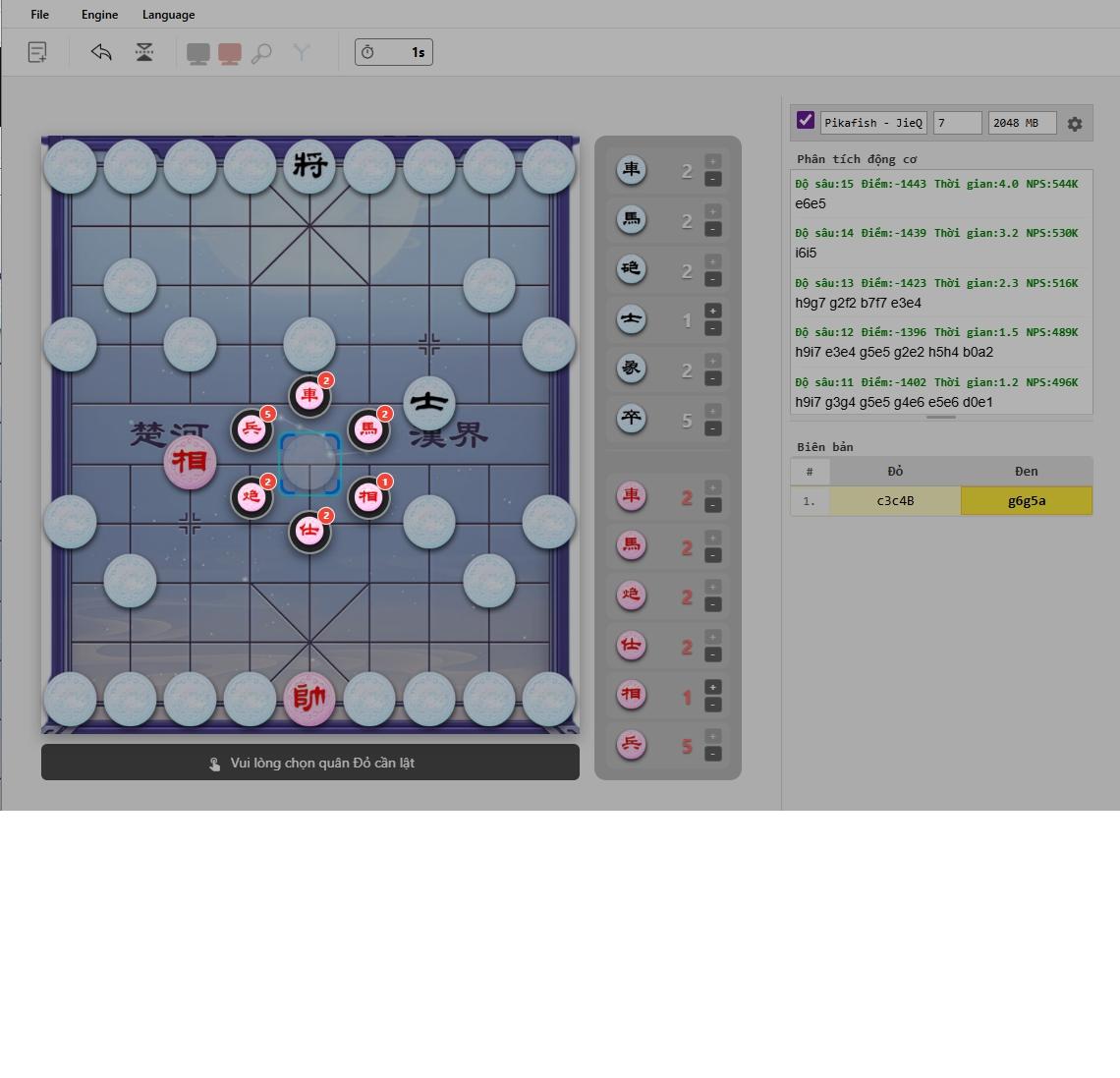
Task: Select move g6g5a in the move list
Action: coord(1026,501)
